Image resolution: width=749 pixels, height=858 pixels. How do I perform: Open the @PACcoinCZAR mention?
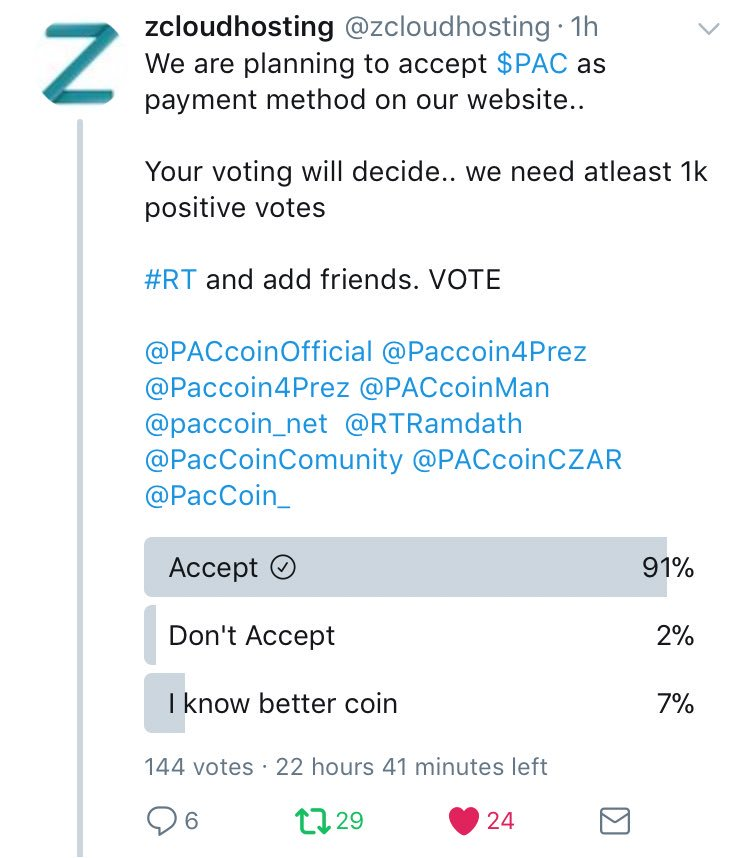pos(517,460)
